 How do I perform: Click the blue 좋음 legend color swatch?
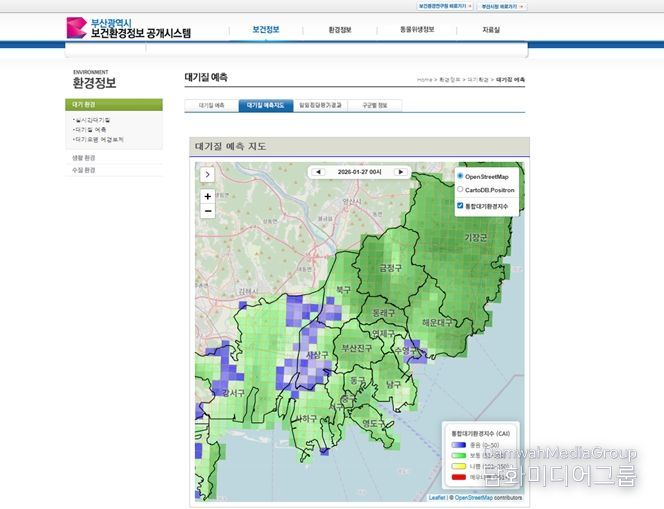(x=457, y=445)
